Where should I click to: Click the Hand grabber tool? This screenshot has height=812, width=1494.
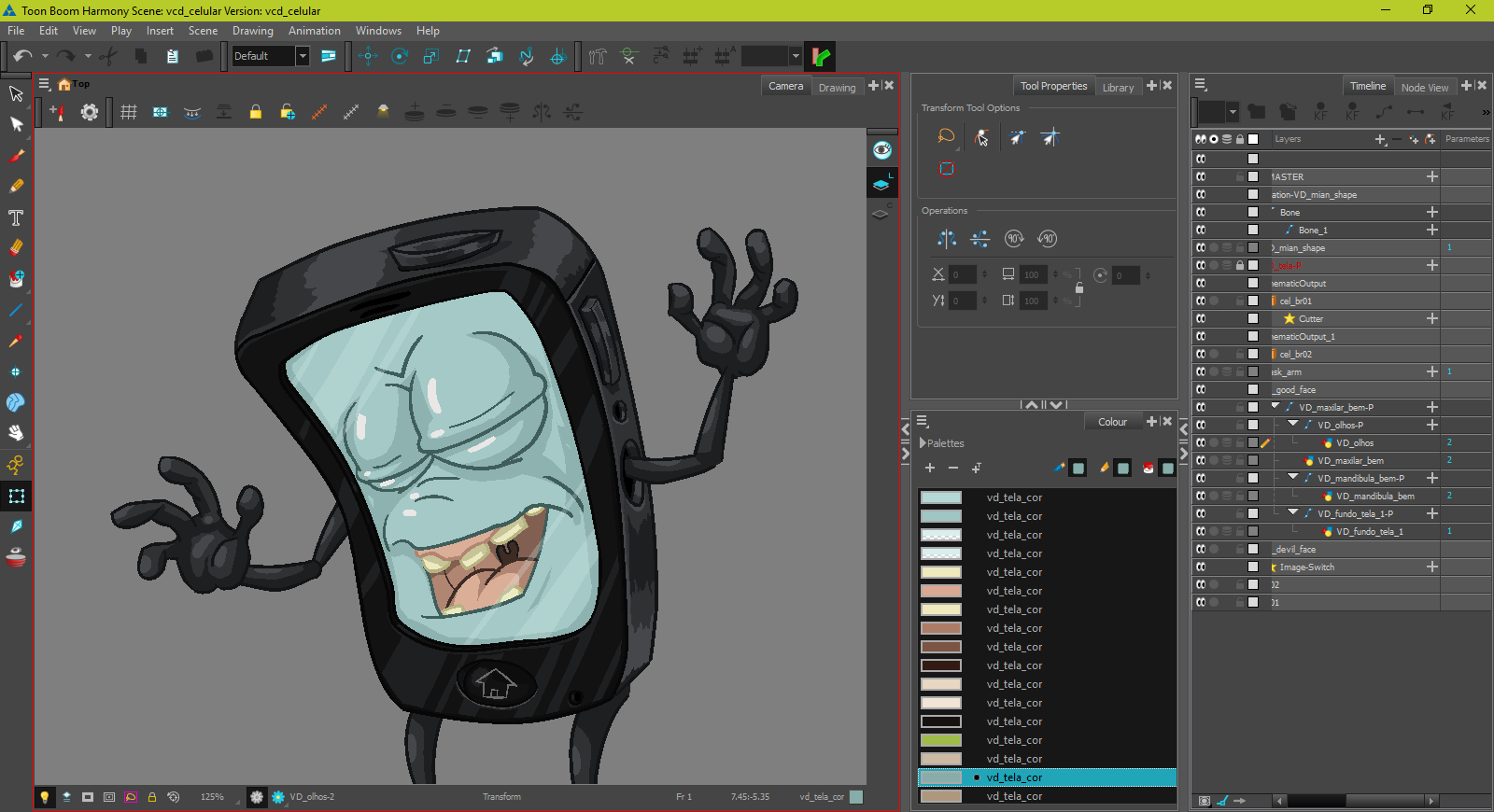click(16, 433)
